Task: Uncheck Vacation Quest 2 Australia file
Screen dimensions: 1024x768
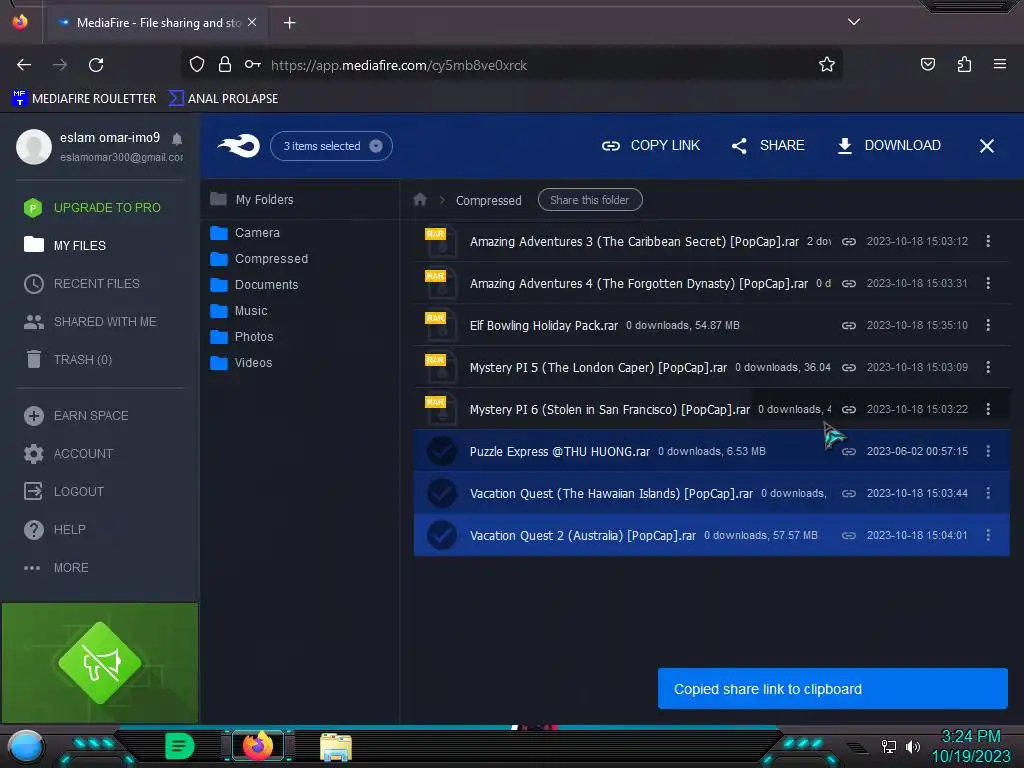Action: (441, 536)
